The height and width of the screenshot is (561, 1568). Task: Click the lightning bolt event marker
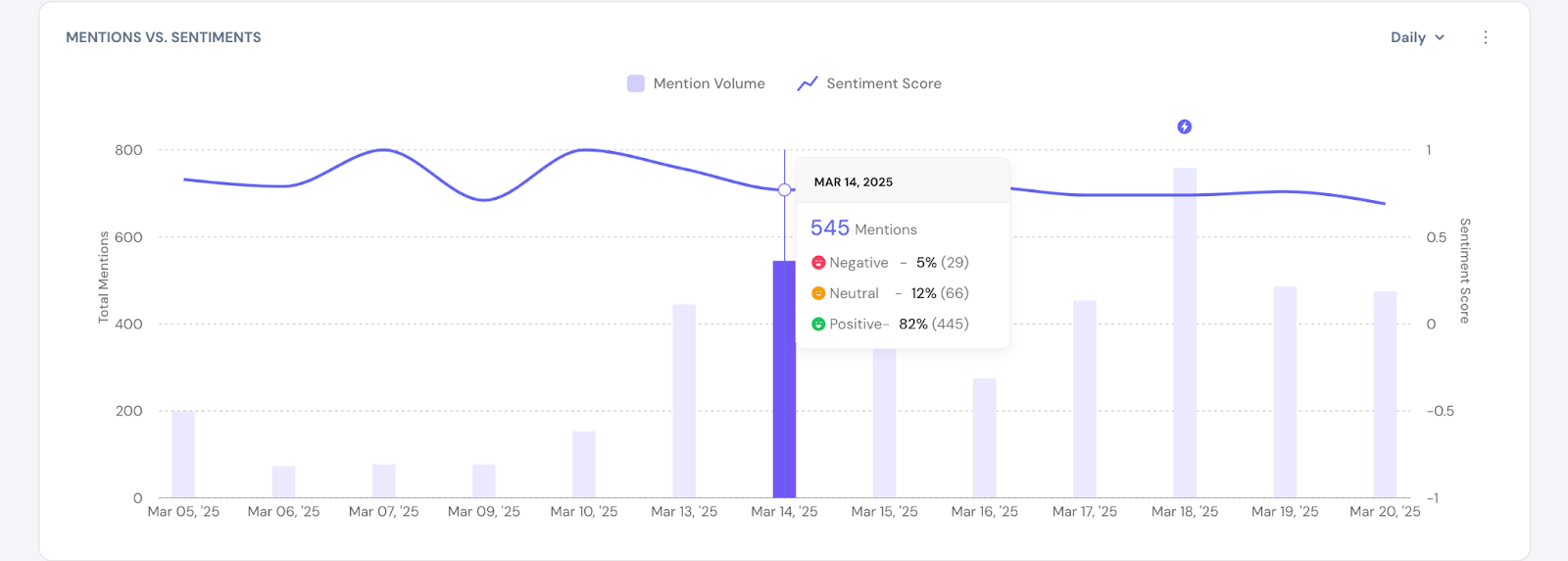click(x=1184, y=127)
